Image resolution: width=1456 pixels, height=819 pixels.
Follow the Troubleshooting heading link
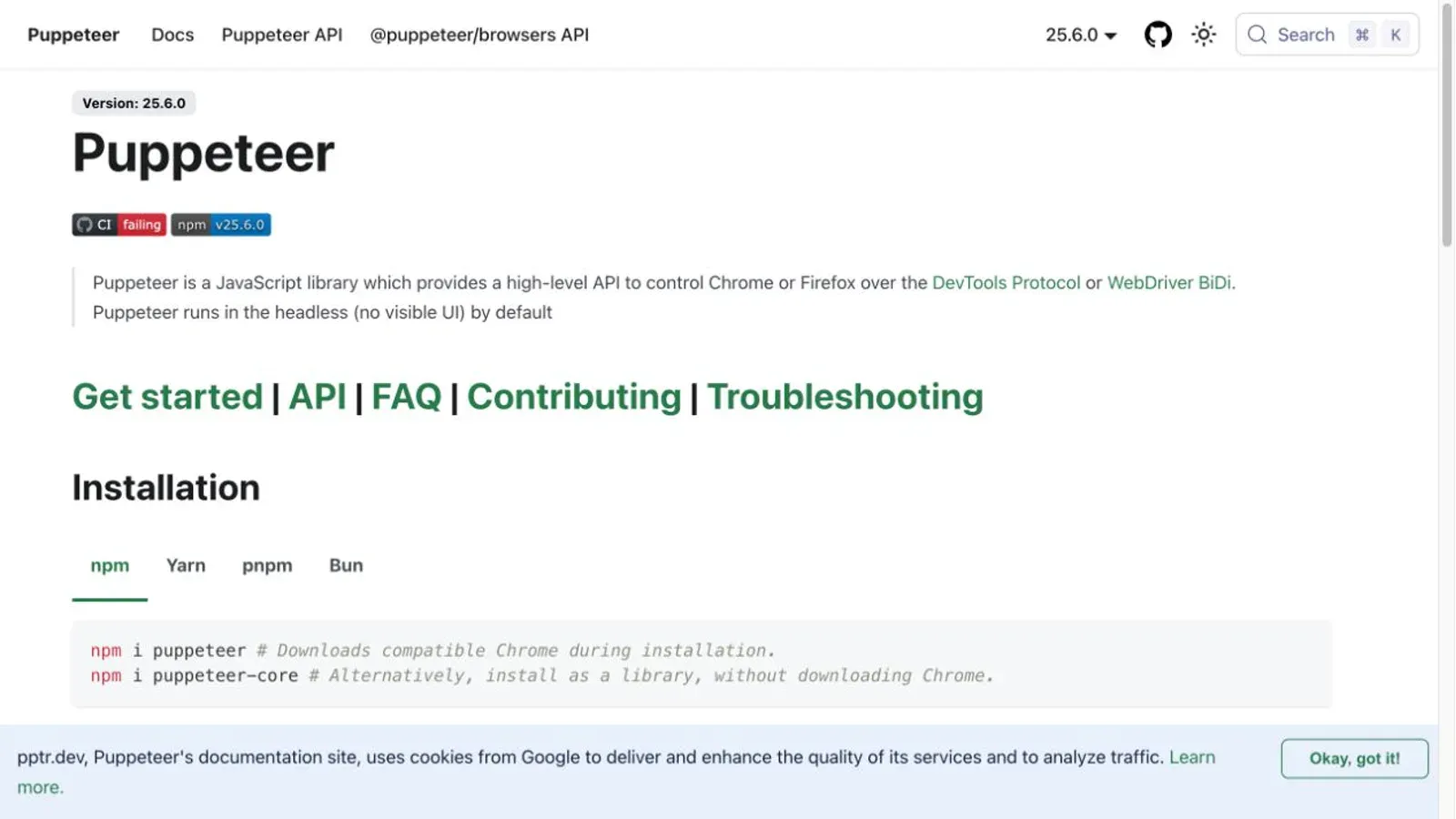tap(845, 397)
